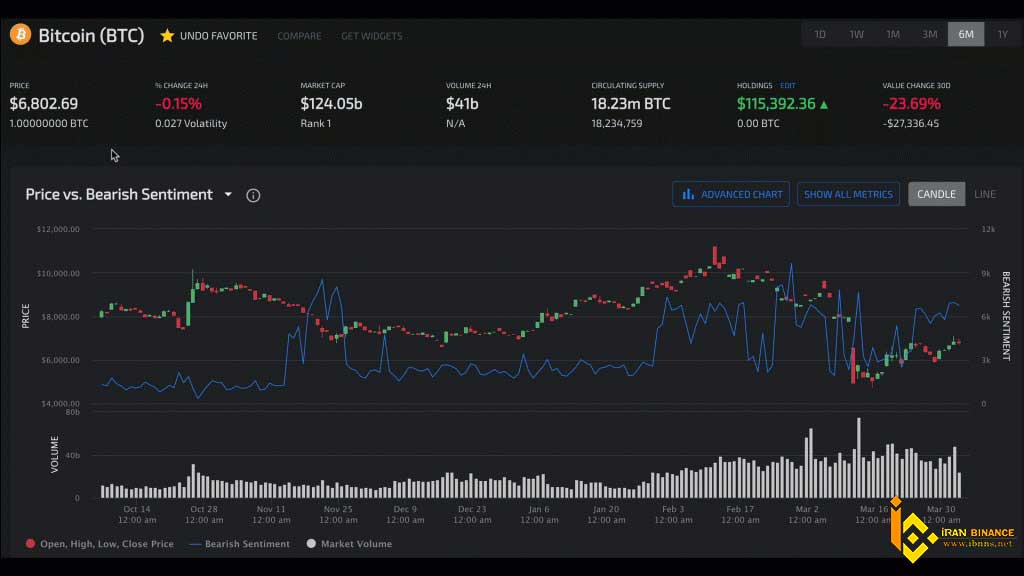This screenshot has width=1024, height=576.
Task: Click the Volume 24H $41b value
Action: pyautogui.click(x=462, y=104)
